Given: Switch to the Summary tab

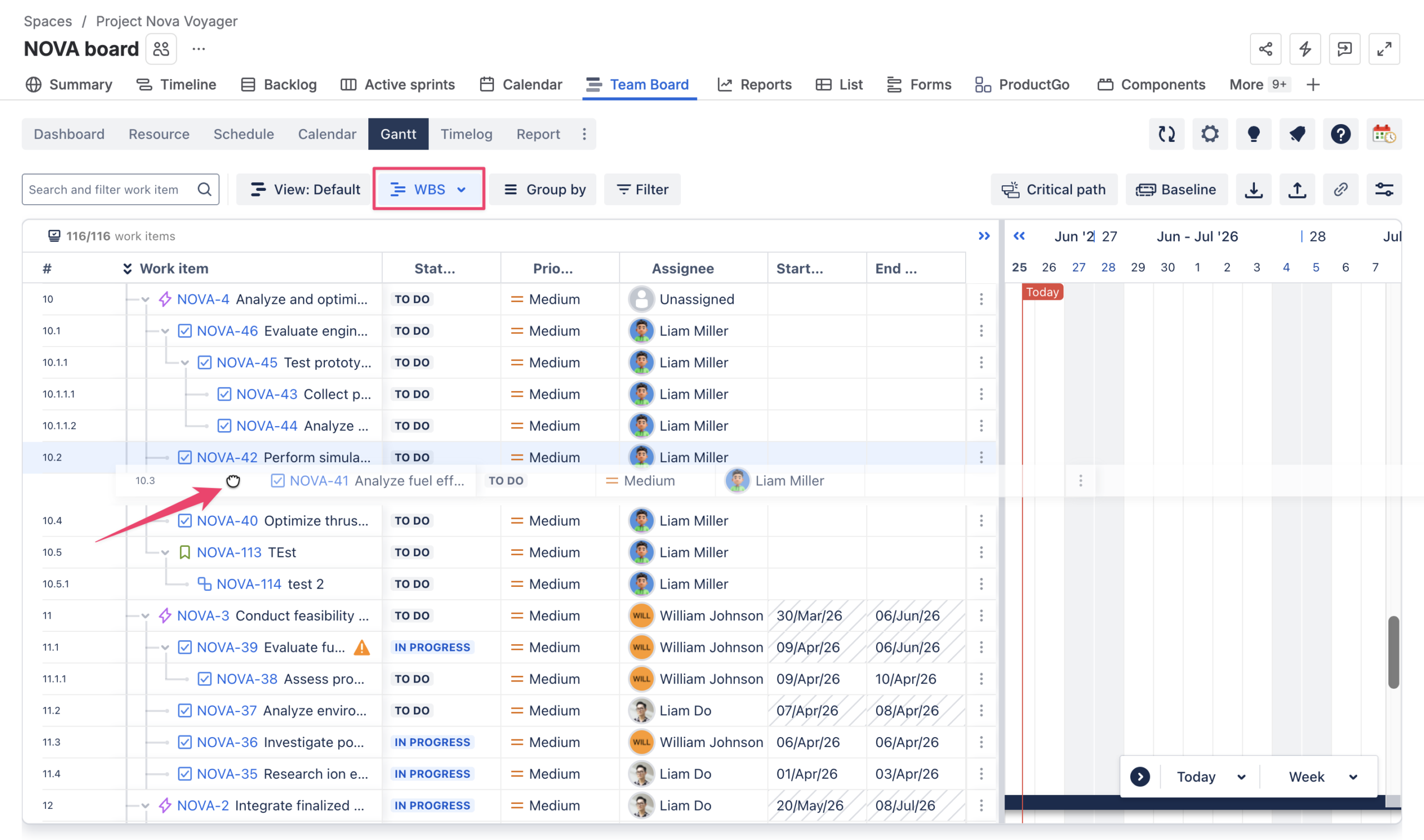Looking at the screenshot, I should pyautogui.click(x=69, y=85).
